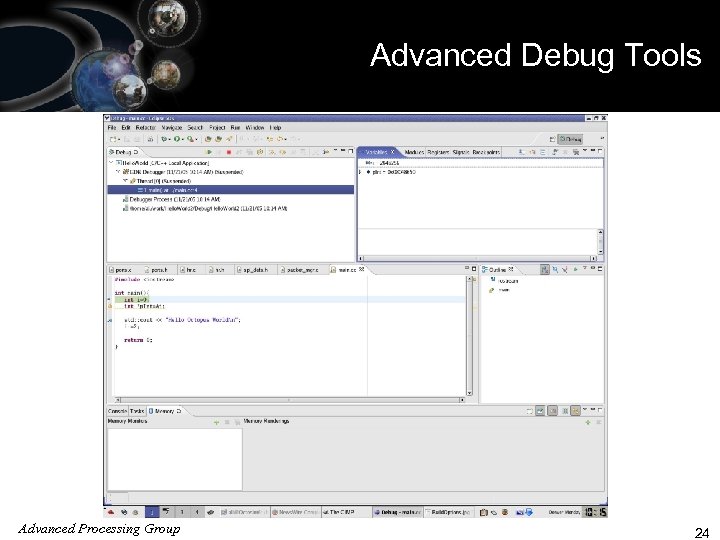Select the main() stack frame row
The height and width of the screenshot is (540, 720).
(231, 190)
